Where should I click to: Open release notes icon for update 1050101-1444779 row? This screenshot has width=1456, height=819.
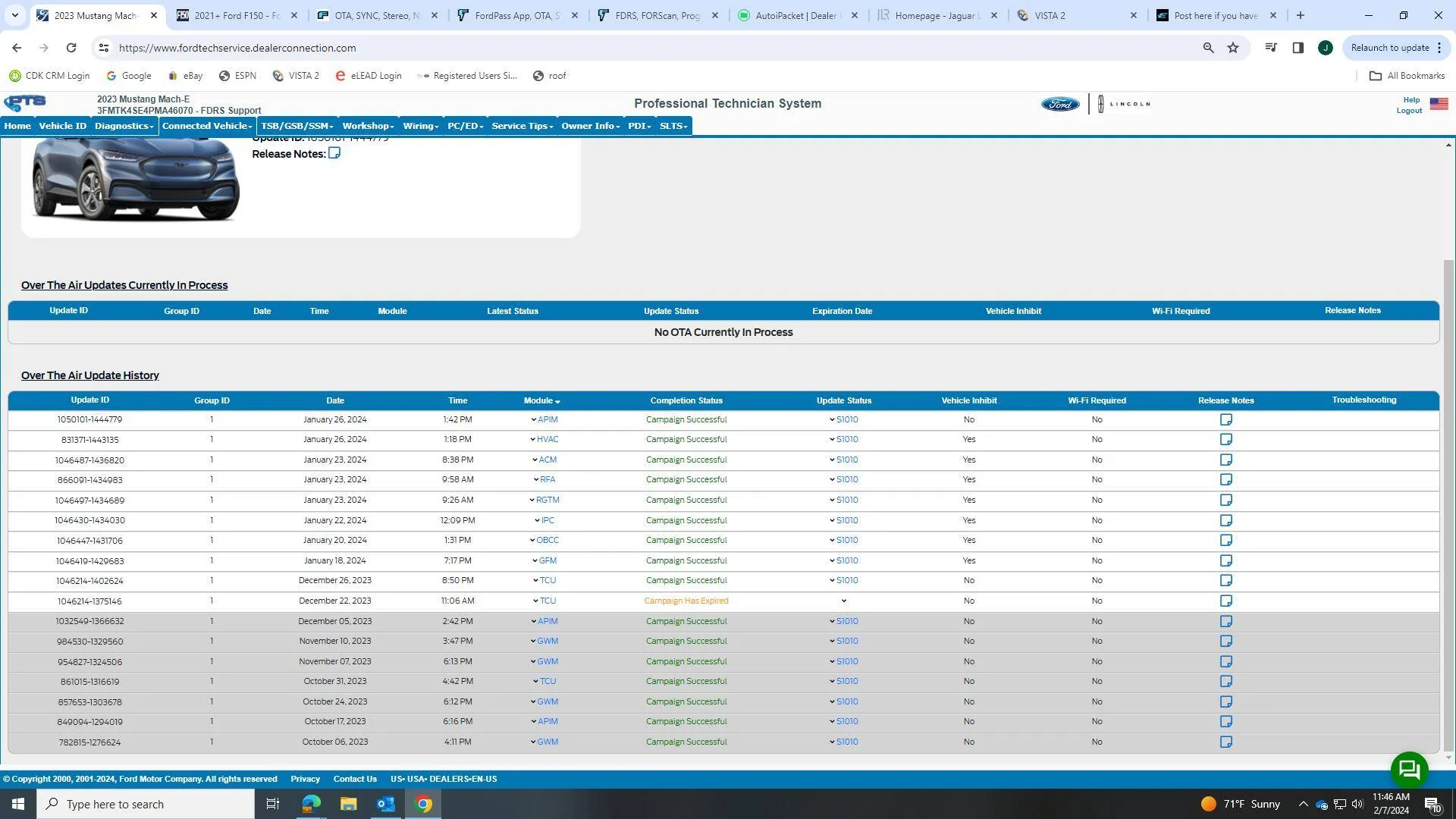pyautogui.click(x=1225, y=419)
